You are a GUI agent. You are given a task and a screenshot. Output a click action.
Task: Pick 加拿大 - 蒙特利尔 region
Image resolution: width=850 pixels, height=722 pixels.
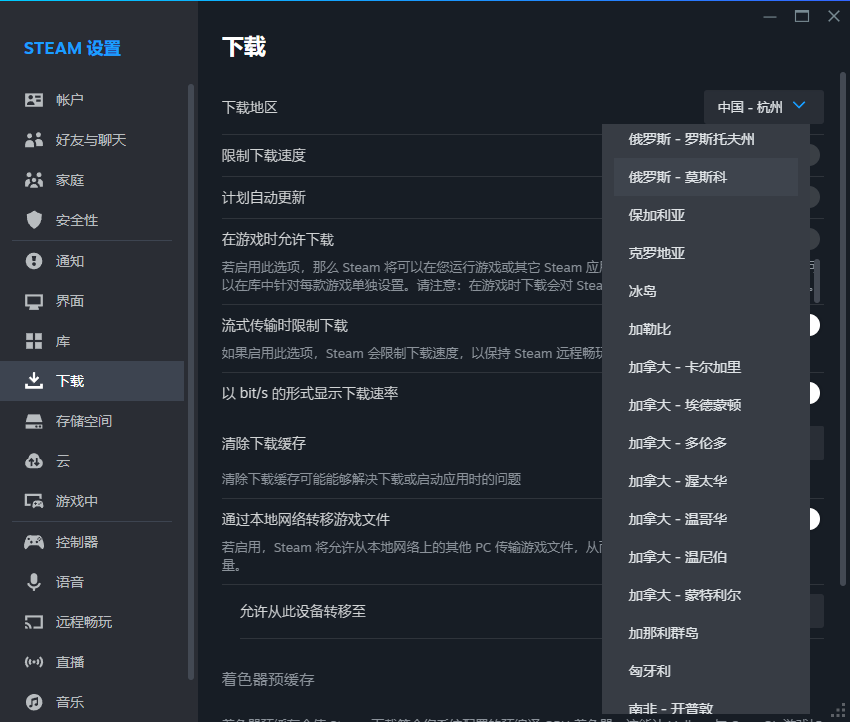click(705, 595)
